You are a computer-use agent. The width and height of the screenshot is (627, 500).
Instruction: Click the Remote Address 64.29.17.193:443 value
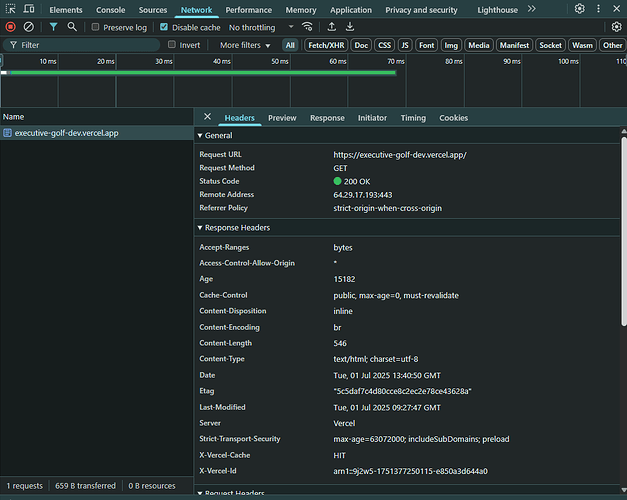(x=363, y=195)
